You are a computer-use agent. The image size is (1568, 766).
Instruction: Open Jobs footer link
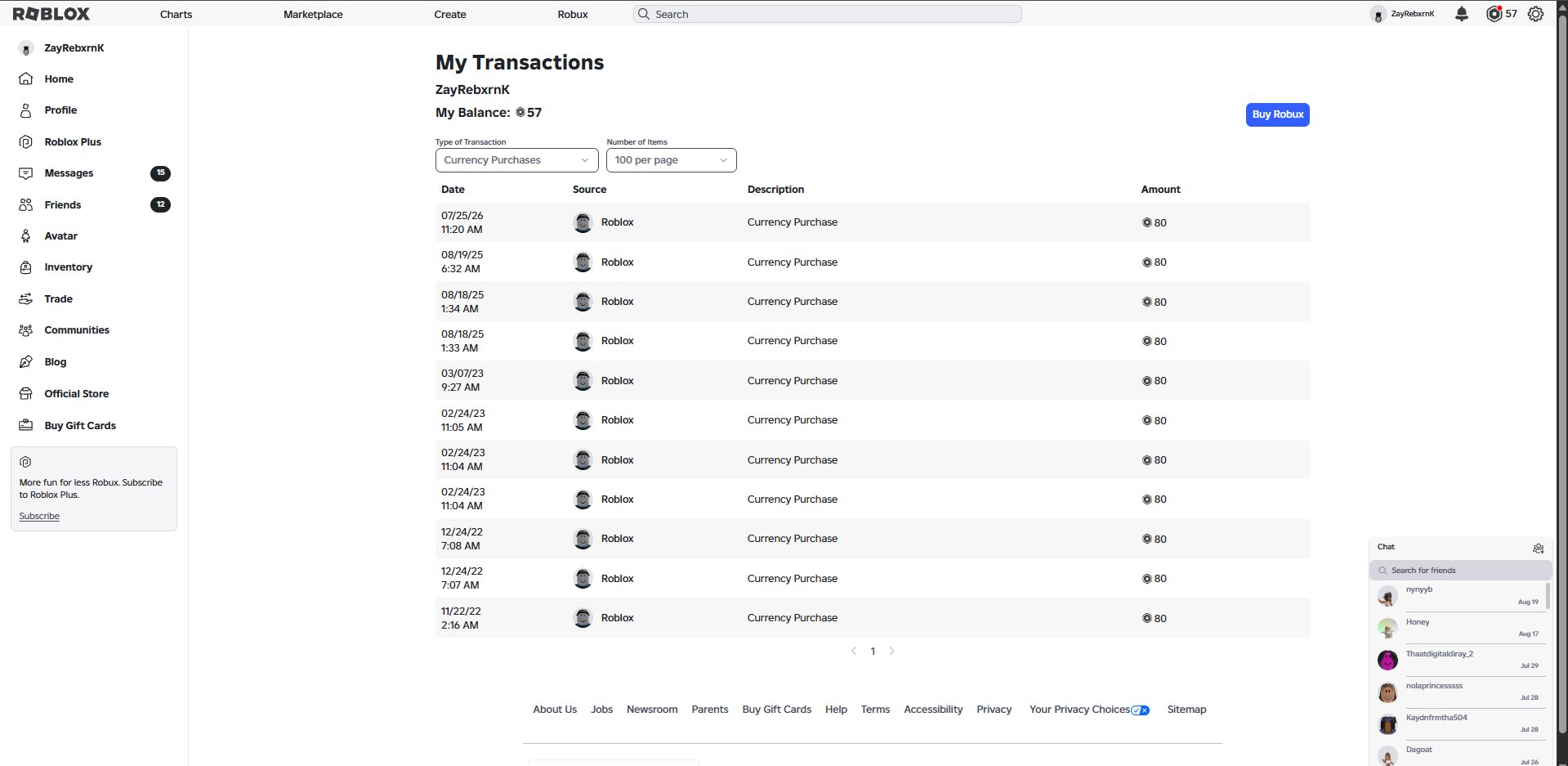pos(602,710)
